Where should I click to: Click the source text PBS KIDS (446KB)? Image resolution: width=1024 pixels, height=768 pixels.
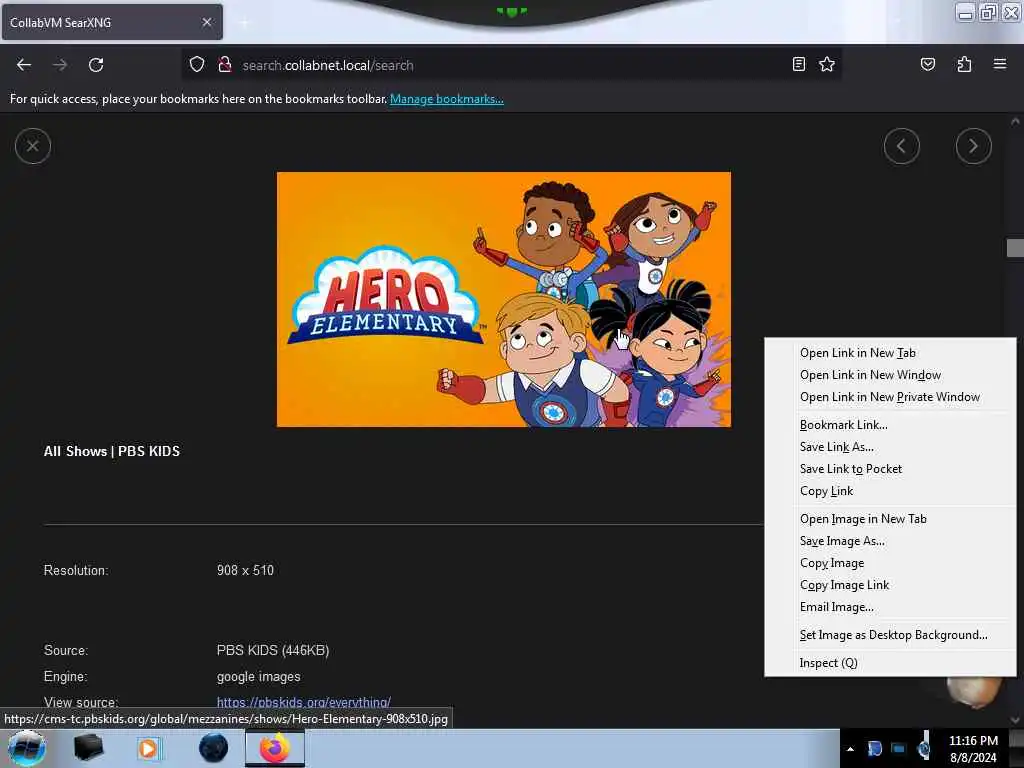pos(273,650)
